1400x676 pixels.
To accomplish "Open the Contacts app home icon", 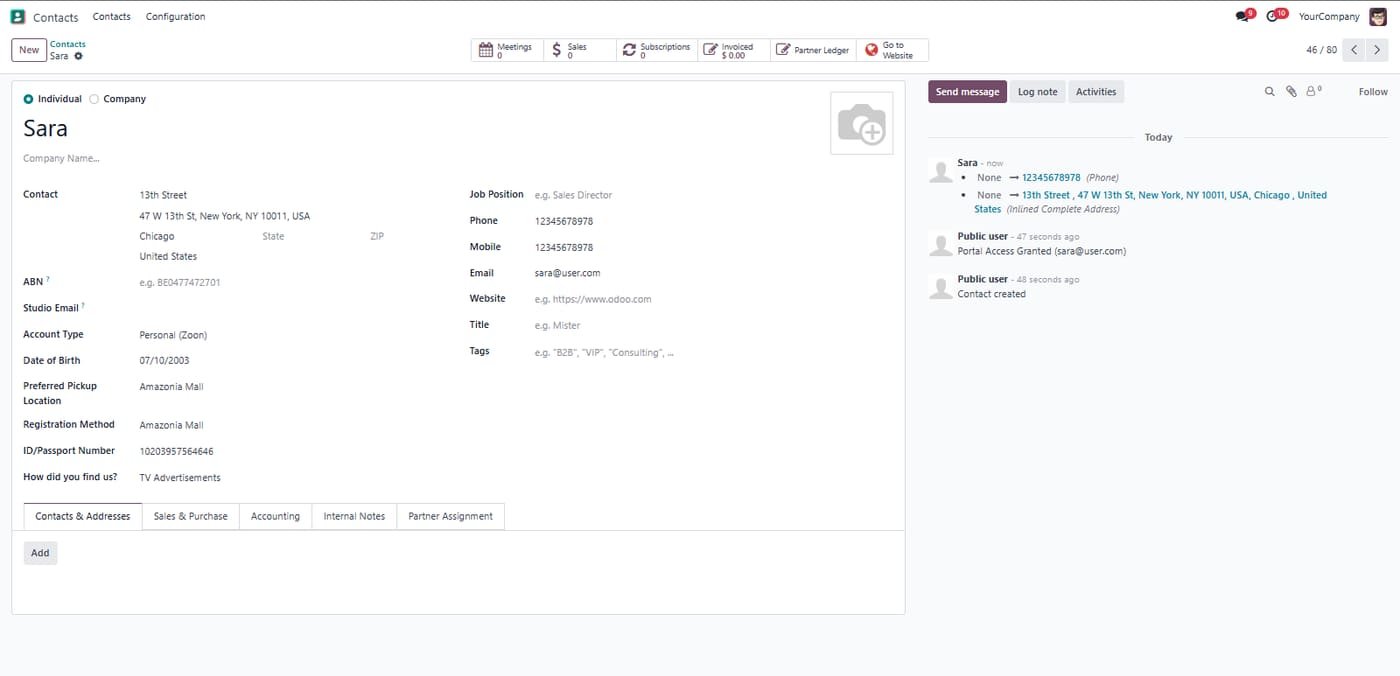I will coord(18,17).
